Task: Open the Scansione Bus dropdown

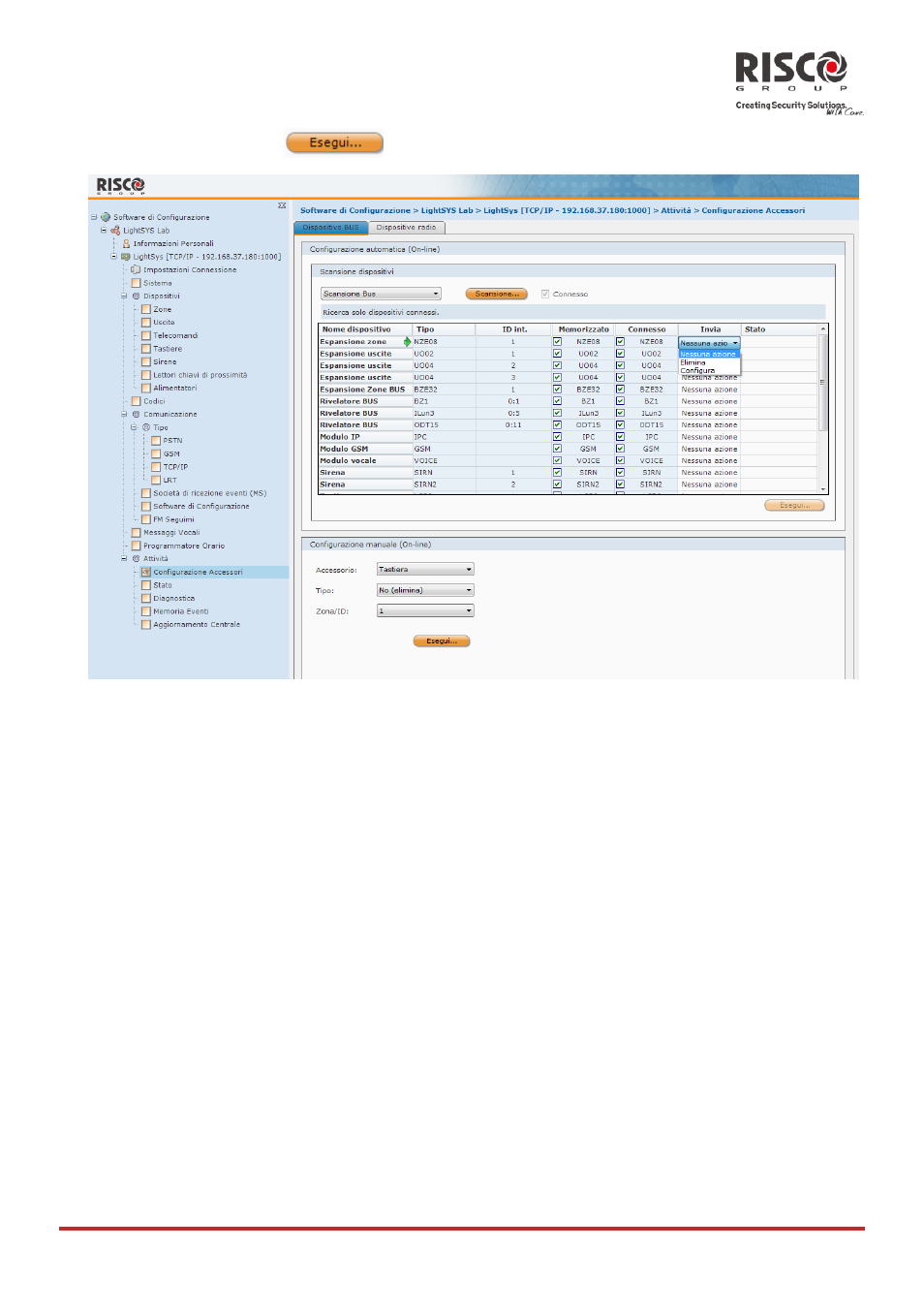Action: click(x=381, y=294)
